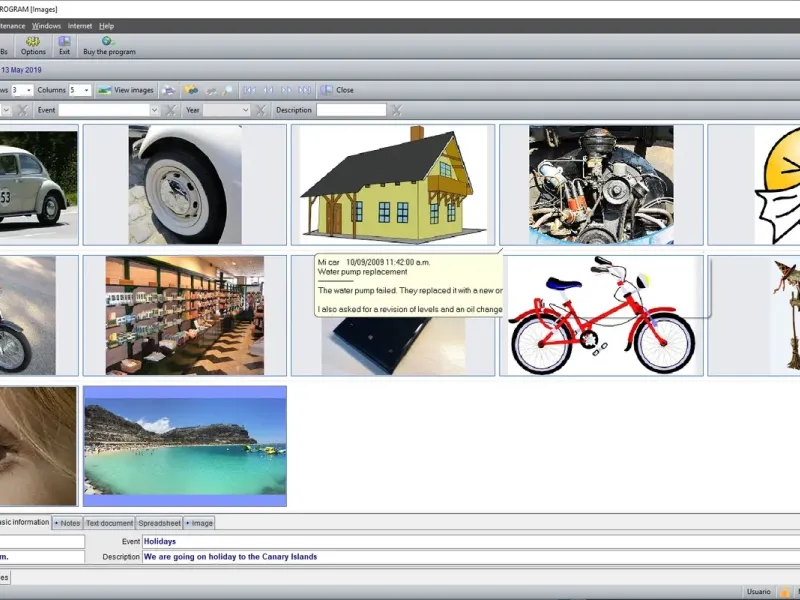This screenshot has height=600, width=800.
Task: Click the Description field about Canary Islands
Action: coord(470,557)
